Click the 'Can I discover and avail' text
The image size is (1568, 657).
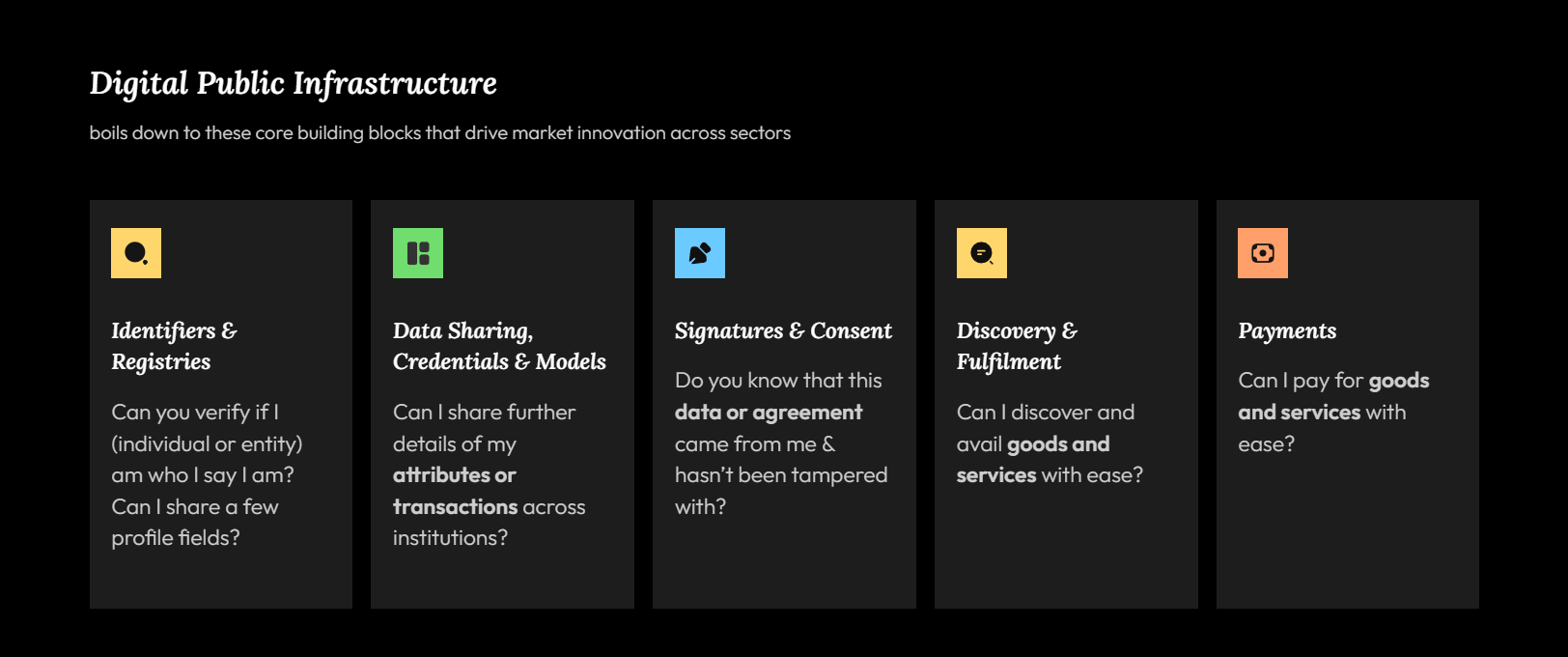1046,413
